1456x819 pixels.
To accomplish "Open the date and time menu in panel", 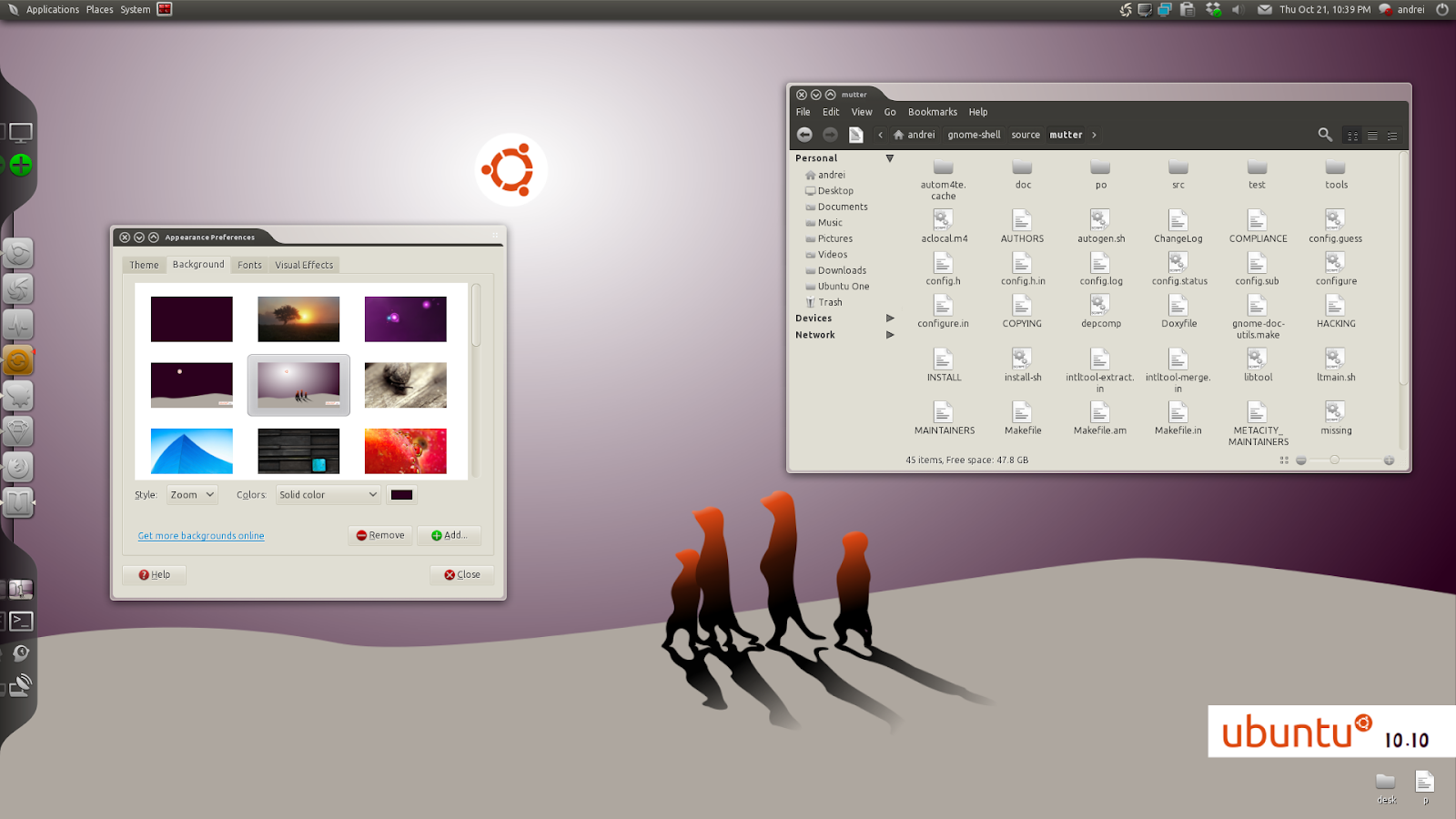I will [x=1324, y=9].
